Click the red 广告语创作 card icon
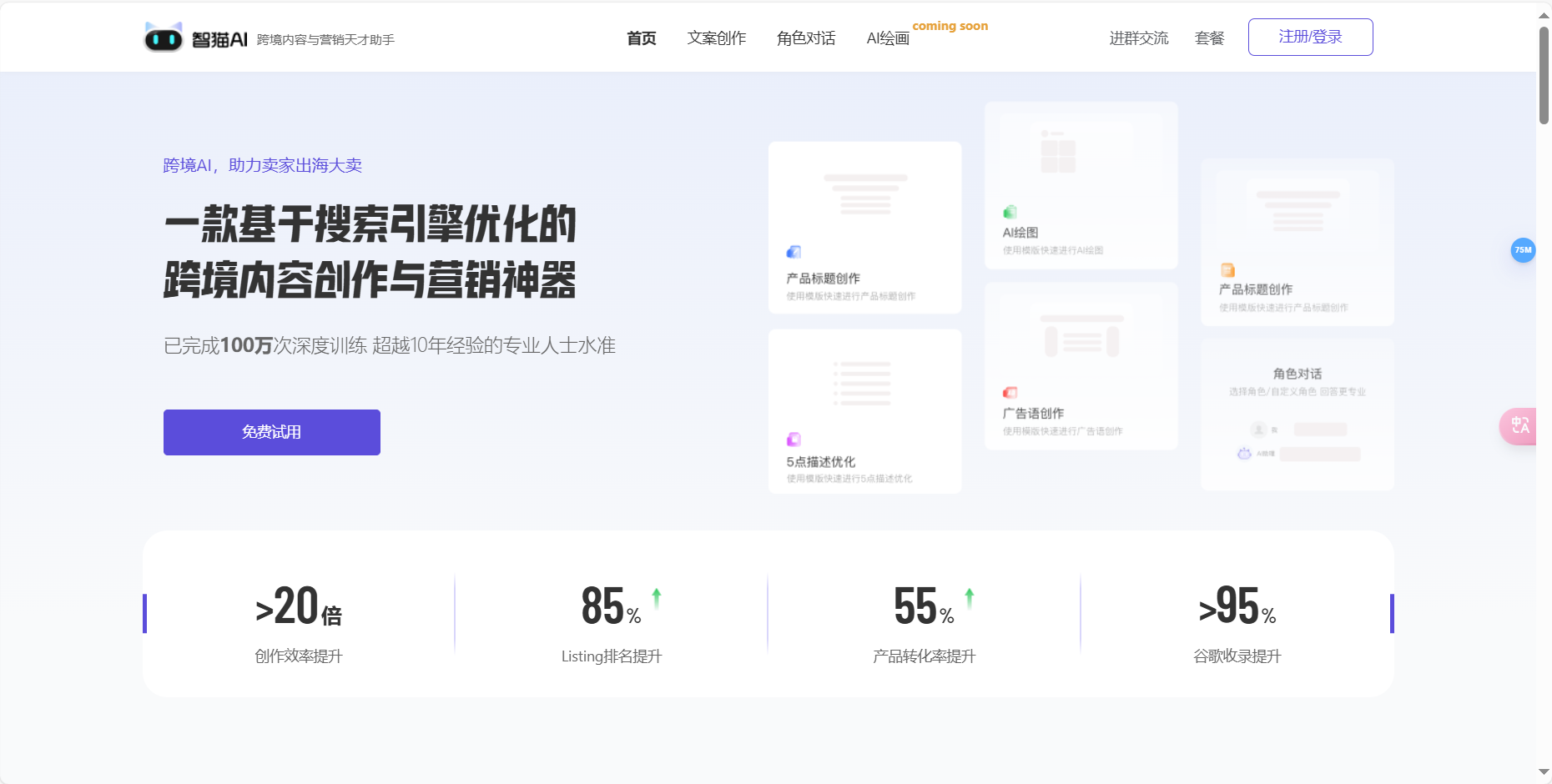1552x784 pixels. click(x=1010, y=392)
